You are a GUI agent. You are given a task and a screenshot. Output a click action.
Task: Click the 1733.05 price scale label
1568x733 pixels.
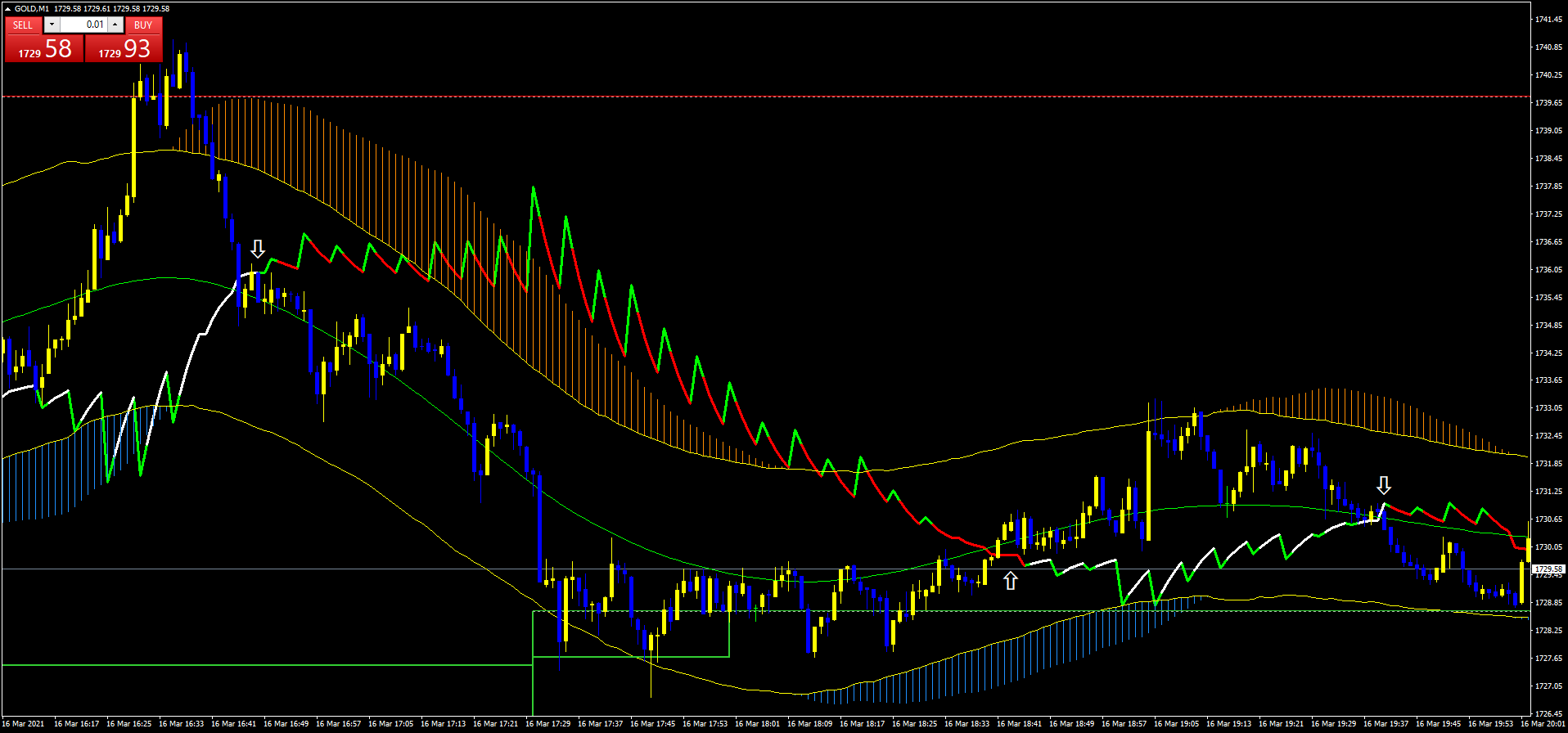click(1548, 408)
